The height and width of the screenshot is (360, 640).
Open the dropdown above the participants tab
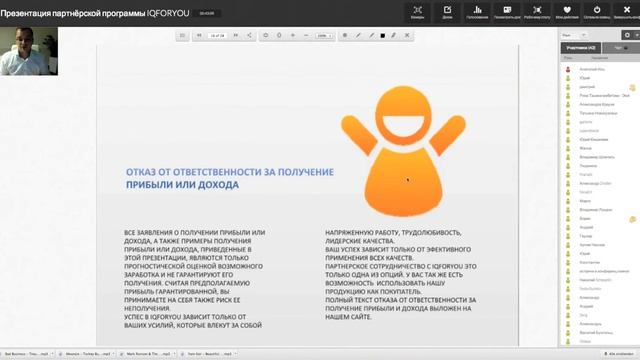pos(574,35)
